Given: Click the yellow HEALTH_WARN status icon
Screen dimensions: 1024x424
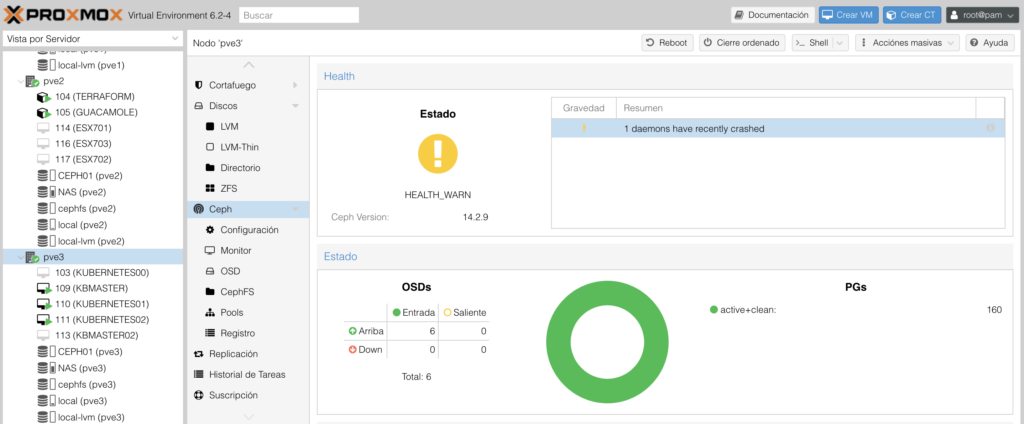Looking at the screenshot, I should pos(438,154).
